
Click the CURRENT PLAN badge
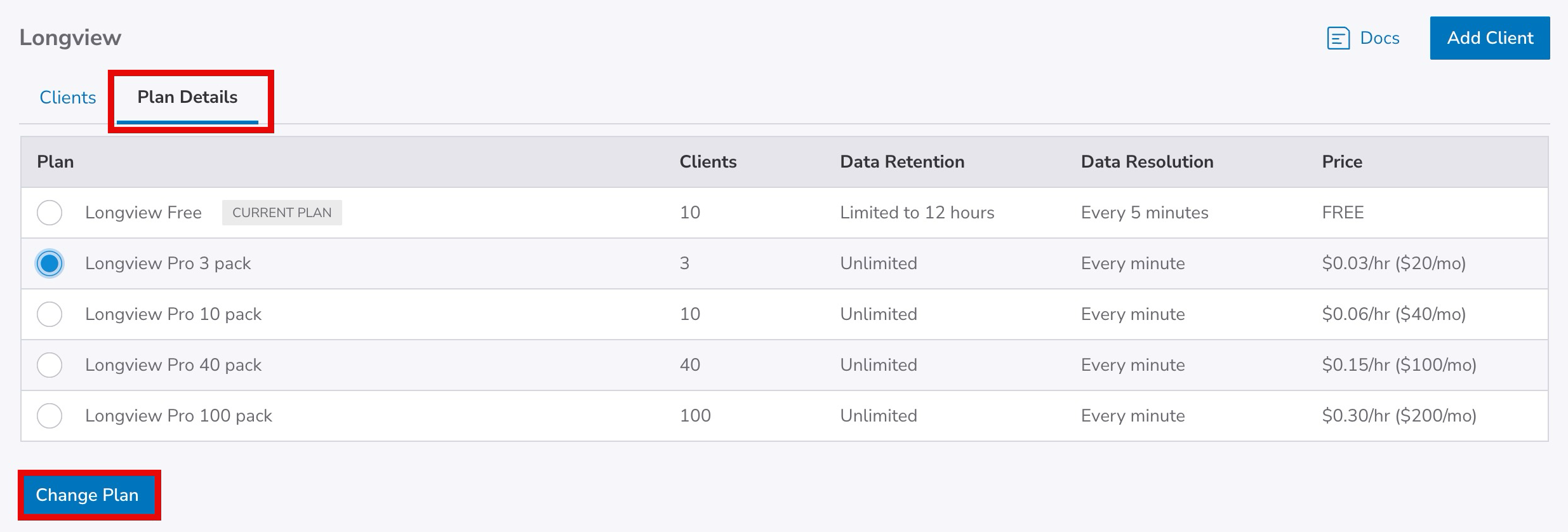tap(282, 213)
